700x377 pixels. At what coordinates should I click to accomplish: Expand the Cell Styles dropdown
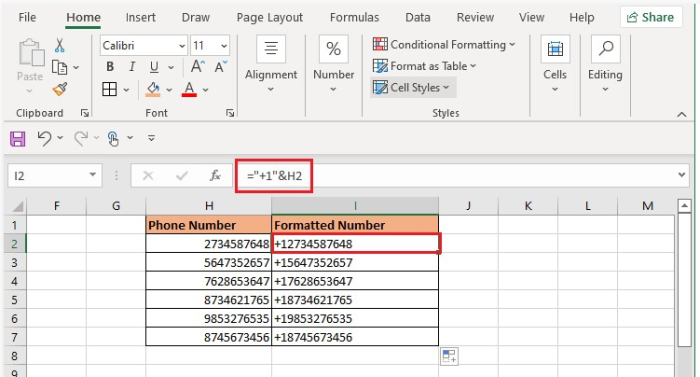pos(413,88)
